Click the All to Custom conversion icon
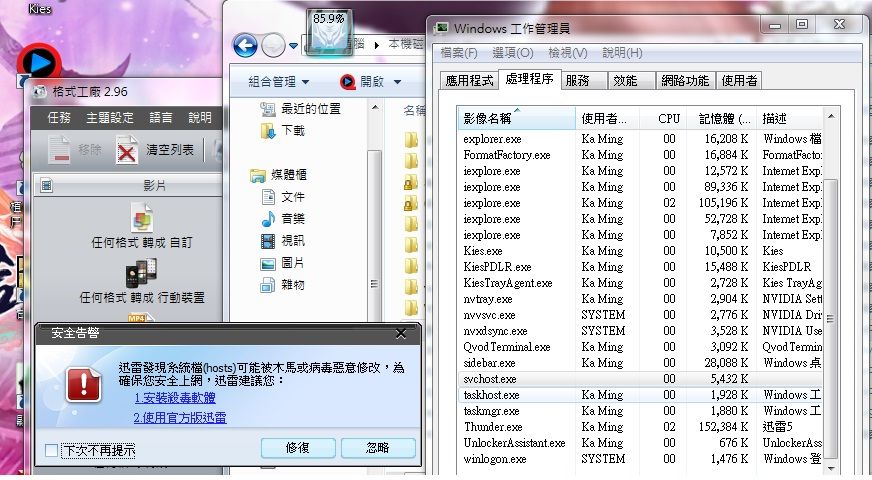Viewport: 872px width, 480px height. [x=142, y=217]
